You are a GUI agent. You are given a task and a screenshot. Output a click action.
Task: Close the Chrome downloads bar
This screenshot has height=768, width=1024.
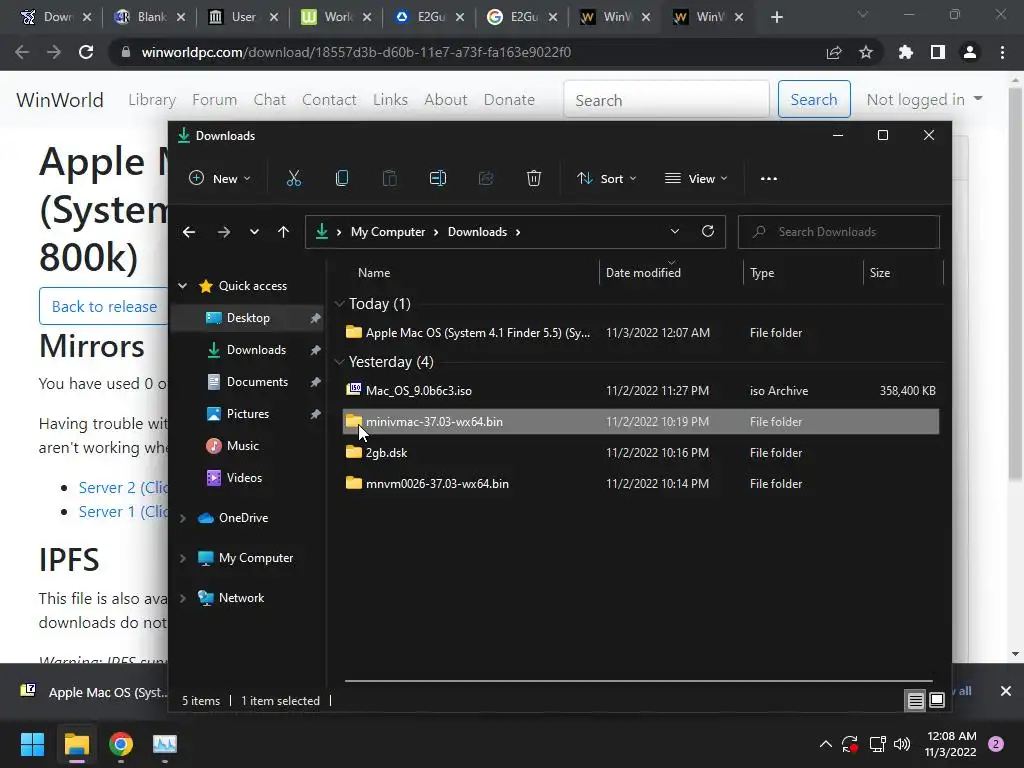tap(1006, 691)
